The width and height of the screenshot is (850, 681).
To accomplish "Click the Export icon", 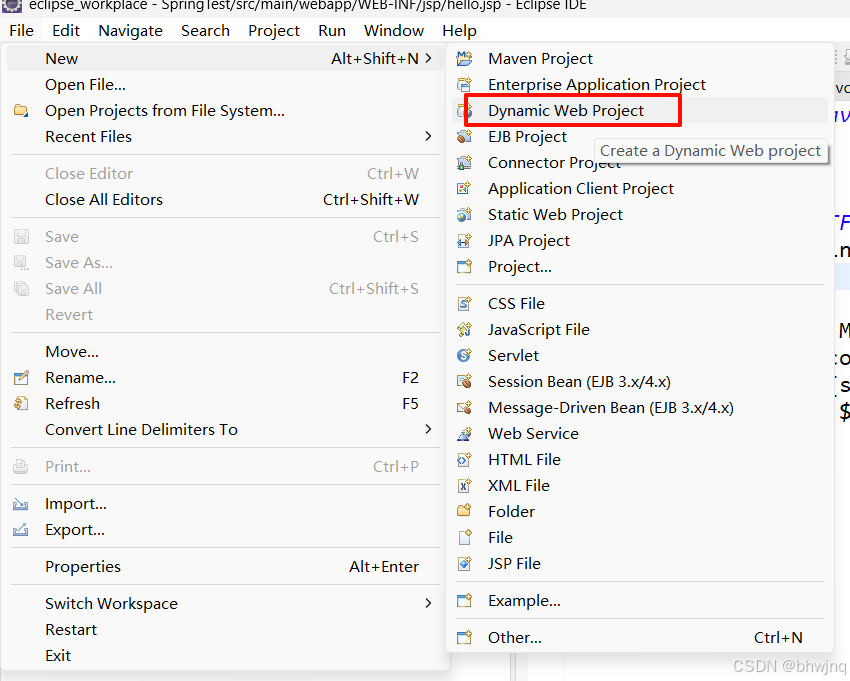I will 21,529.
